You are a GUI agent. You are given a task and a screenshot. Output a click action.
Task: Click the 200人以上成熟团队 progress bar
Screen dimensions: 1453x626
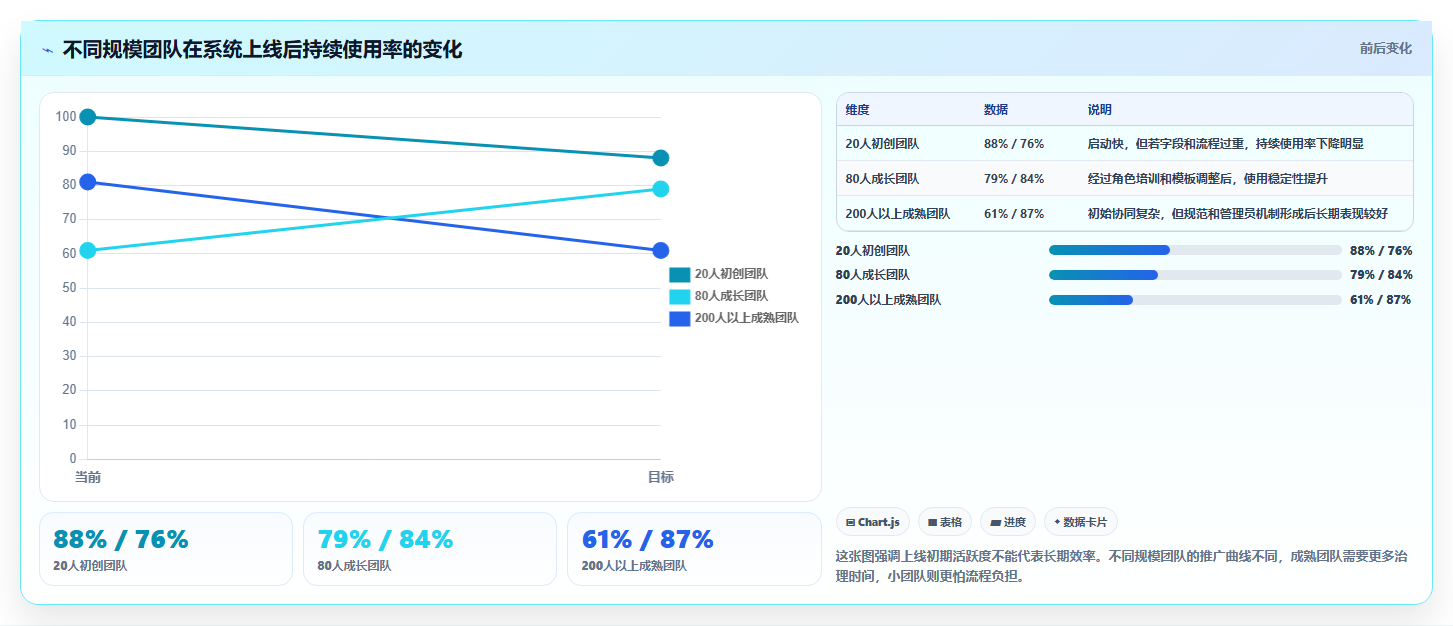click(x=1195, y=299)
